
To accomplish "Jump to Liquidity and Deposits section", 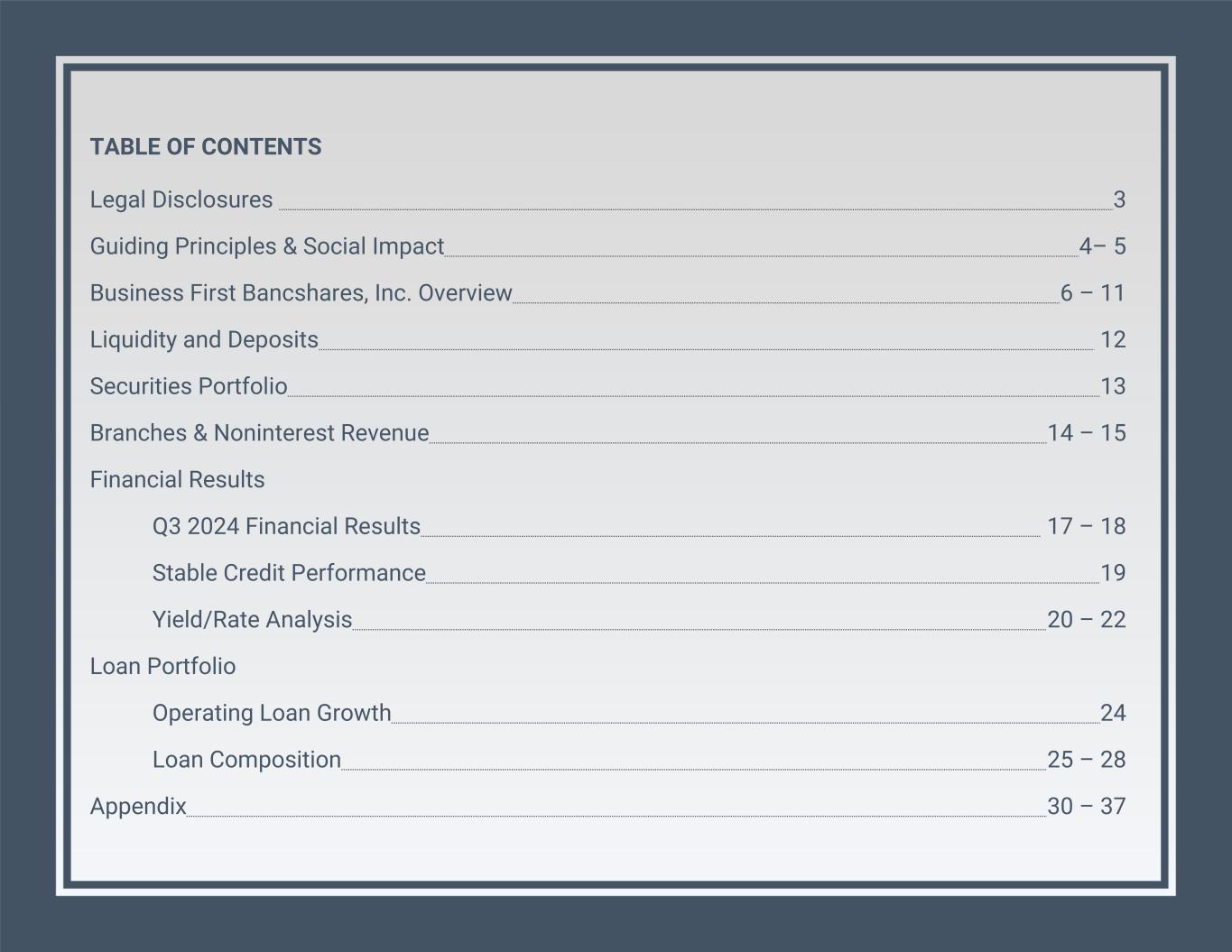I will (x=204, y=339).
